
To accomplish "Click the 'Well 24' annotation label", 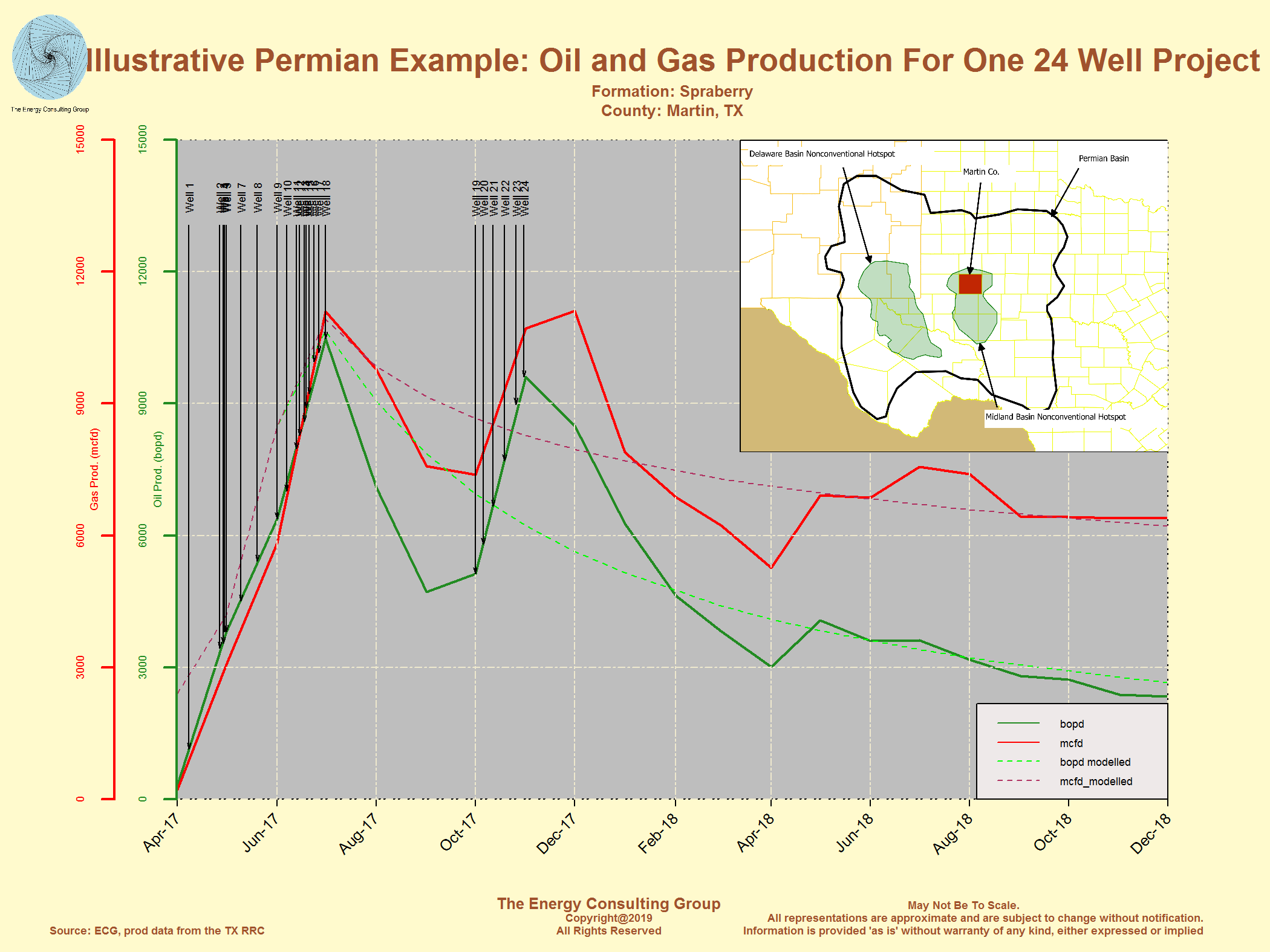I will (525, 198).
